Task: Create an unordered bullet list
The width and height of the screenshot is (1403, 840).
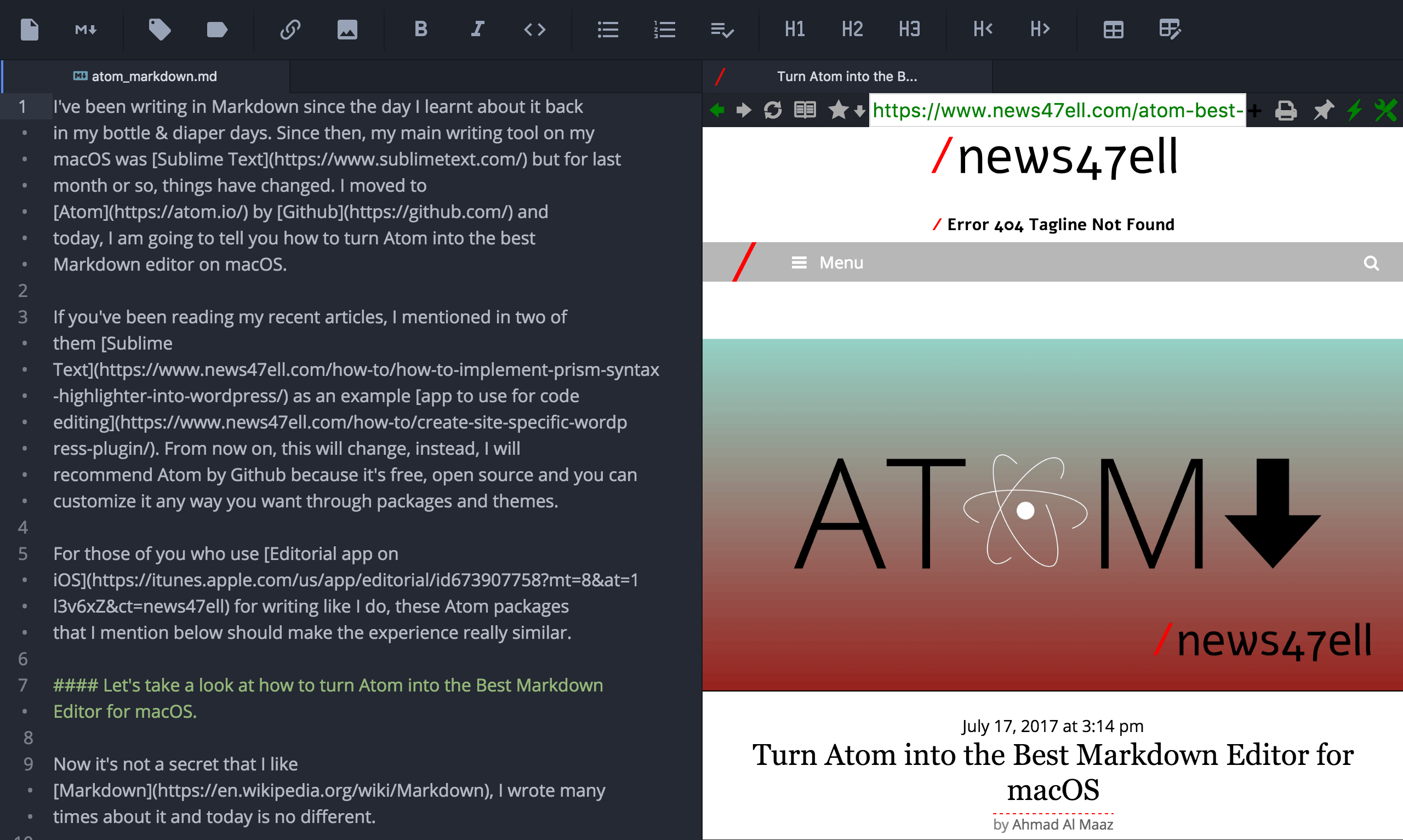Action: 608,30
